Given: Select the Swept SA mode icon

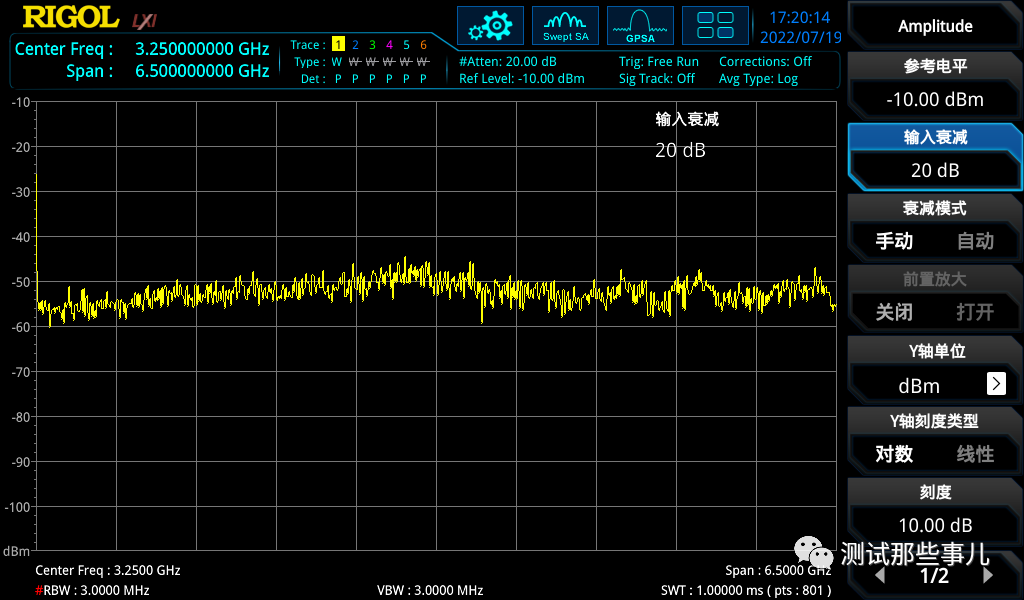Looking at the screenshot, I should pyautogui.click(x=566, y=25).
